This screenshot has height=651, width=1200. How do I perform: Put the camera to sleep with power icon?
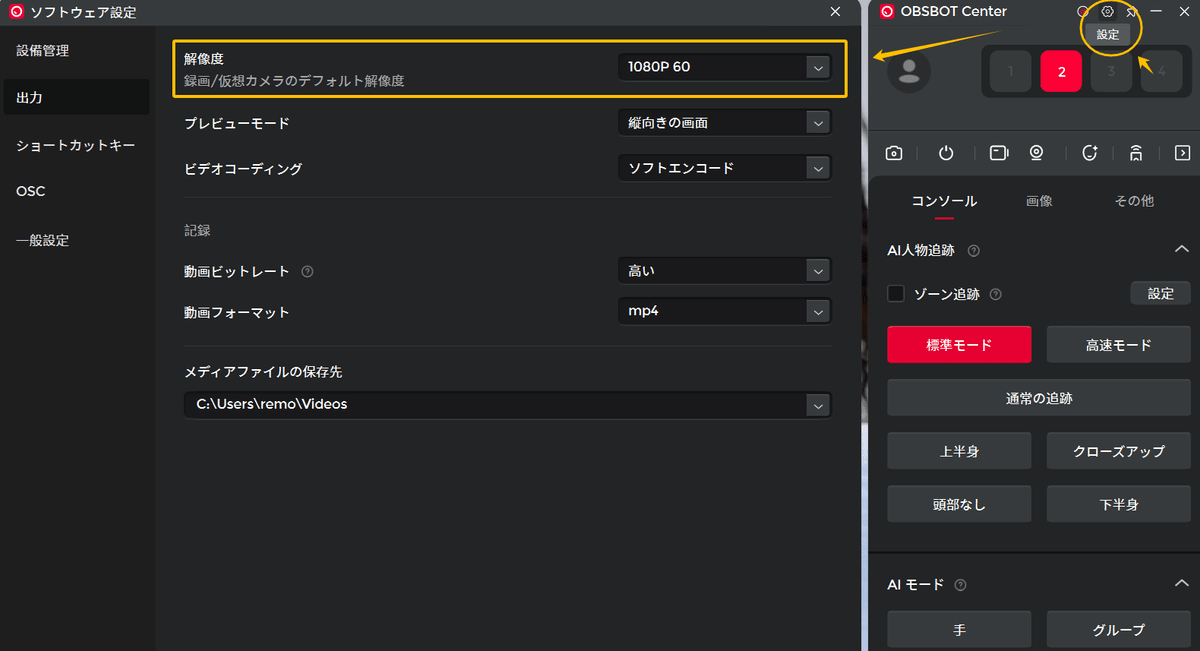(x=945, y=152)
